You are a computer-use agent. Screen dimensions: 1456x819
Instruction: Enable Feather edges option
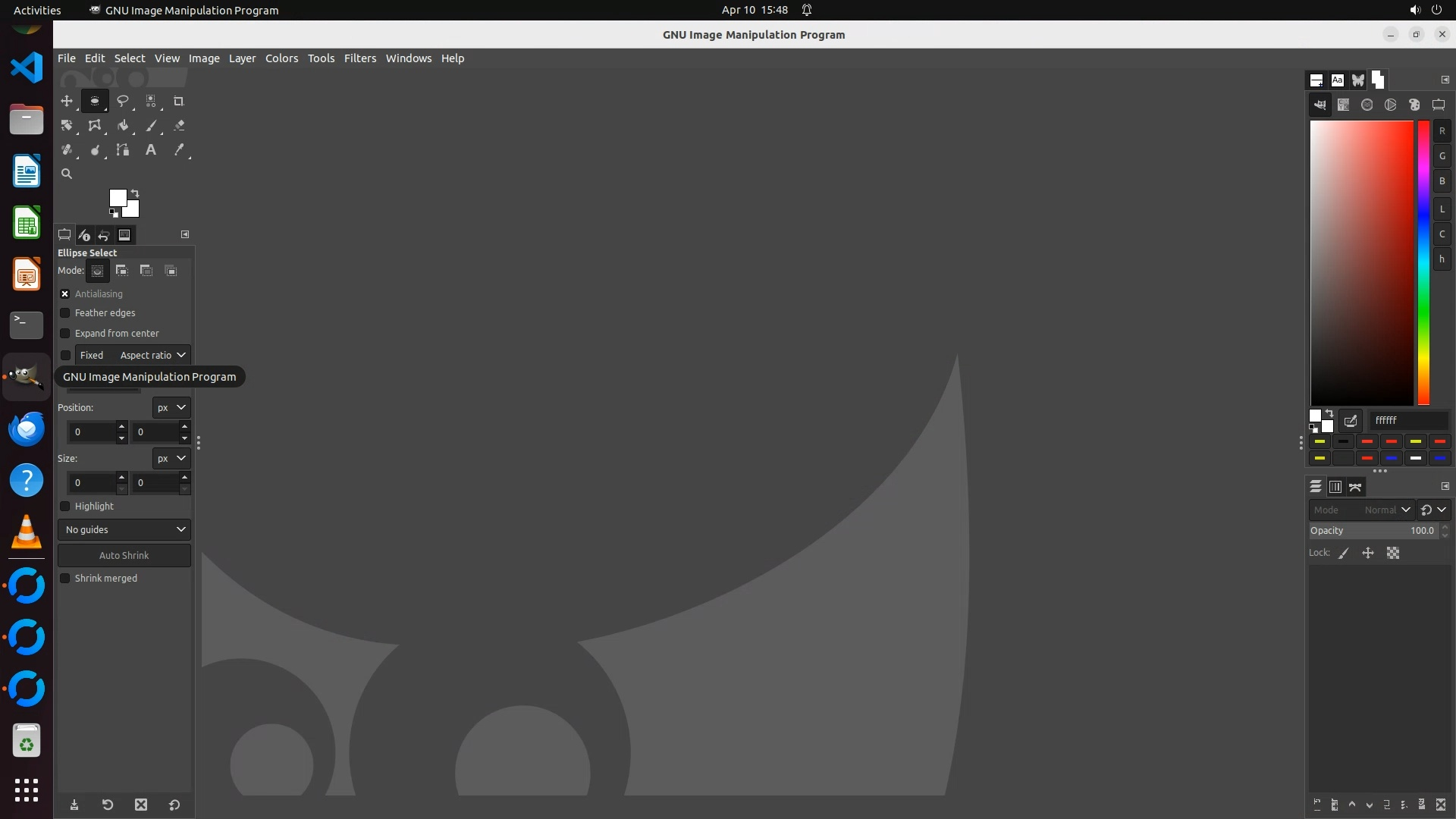pos(65,313)
